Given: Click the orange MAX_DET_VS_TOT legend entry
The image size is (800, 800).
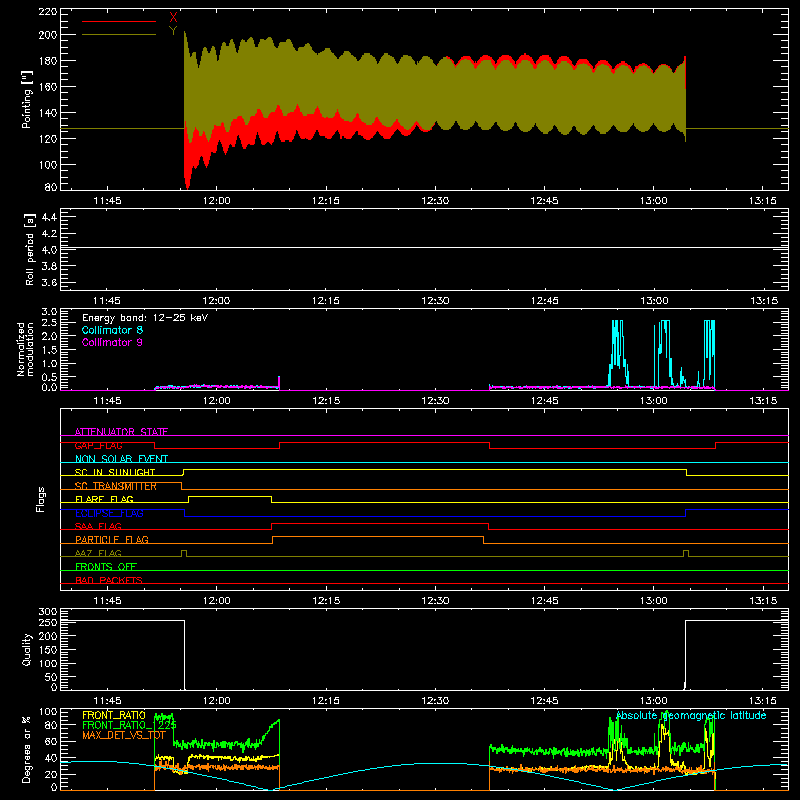Looking at the screenshot, I should [124, 735].
